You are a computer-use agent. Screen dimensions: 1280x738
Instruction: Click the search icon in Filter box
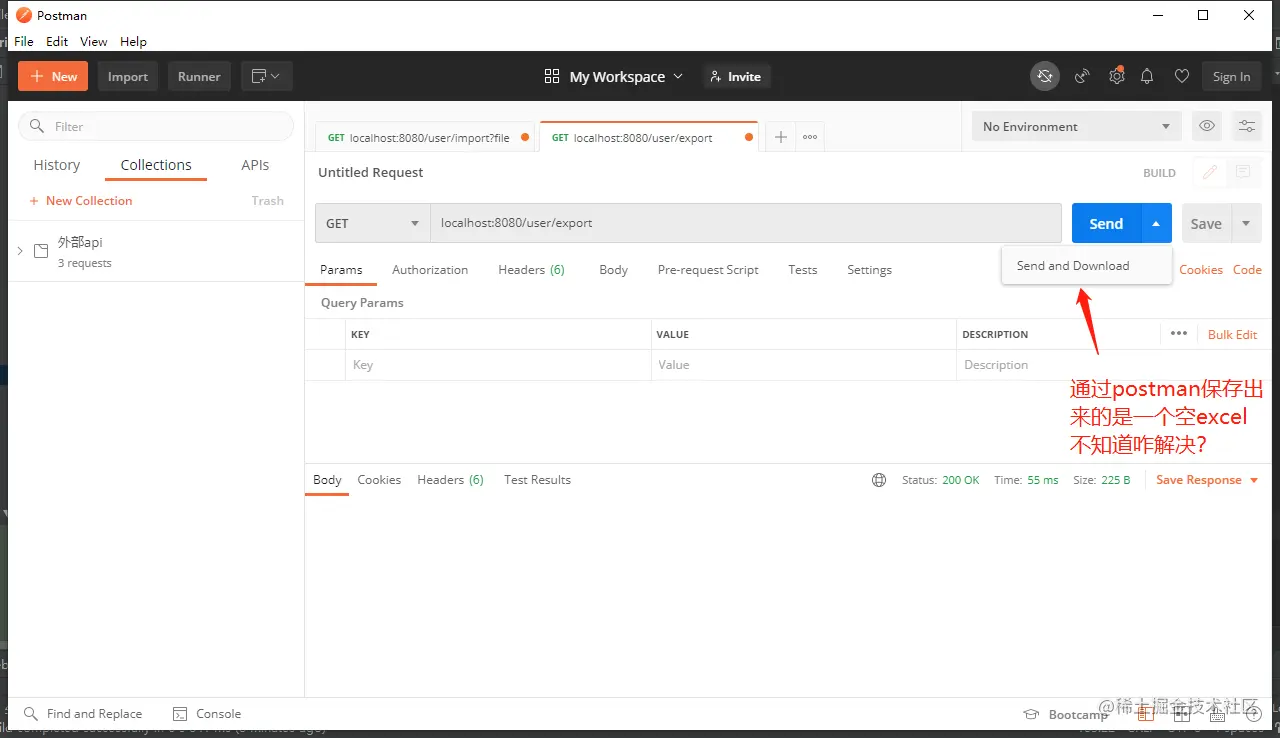coord(38,126)
